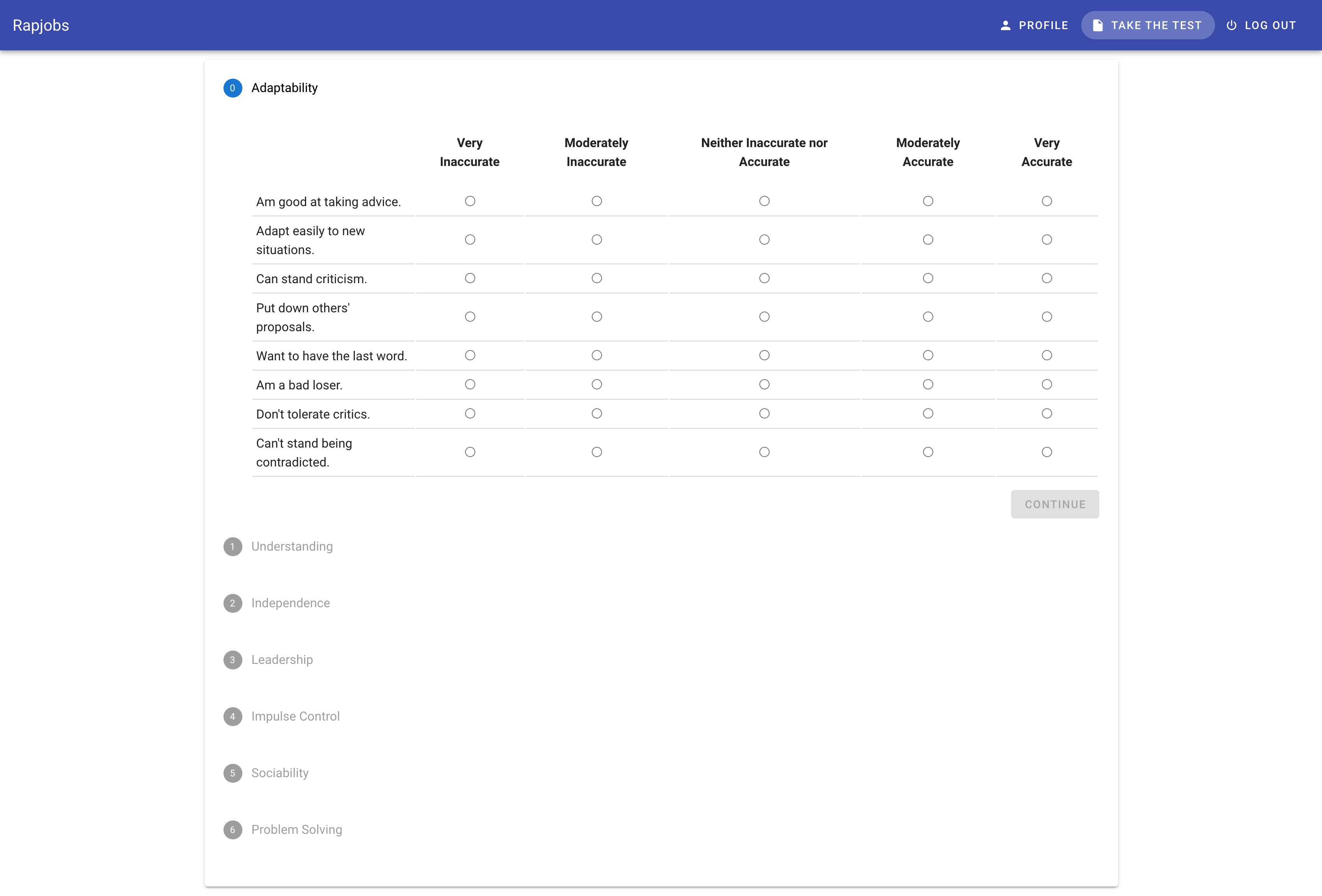1322x896 pixels.
Task: Expand the Impulse Control step
Action: tap(295, 716)
